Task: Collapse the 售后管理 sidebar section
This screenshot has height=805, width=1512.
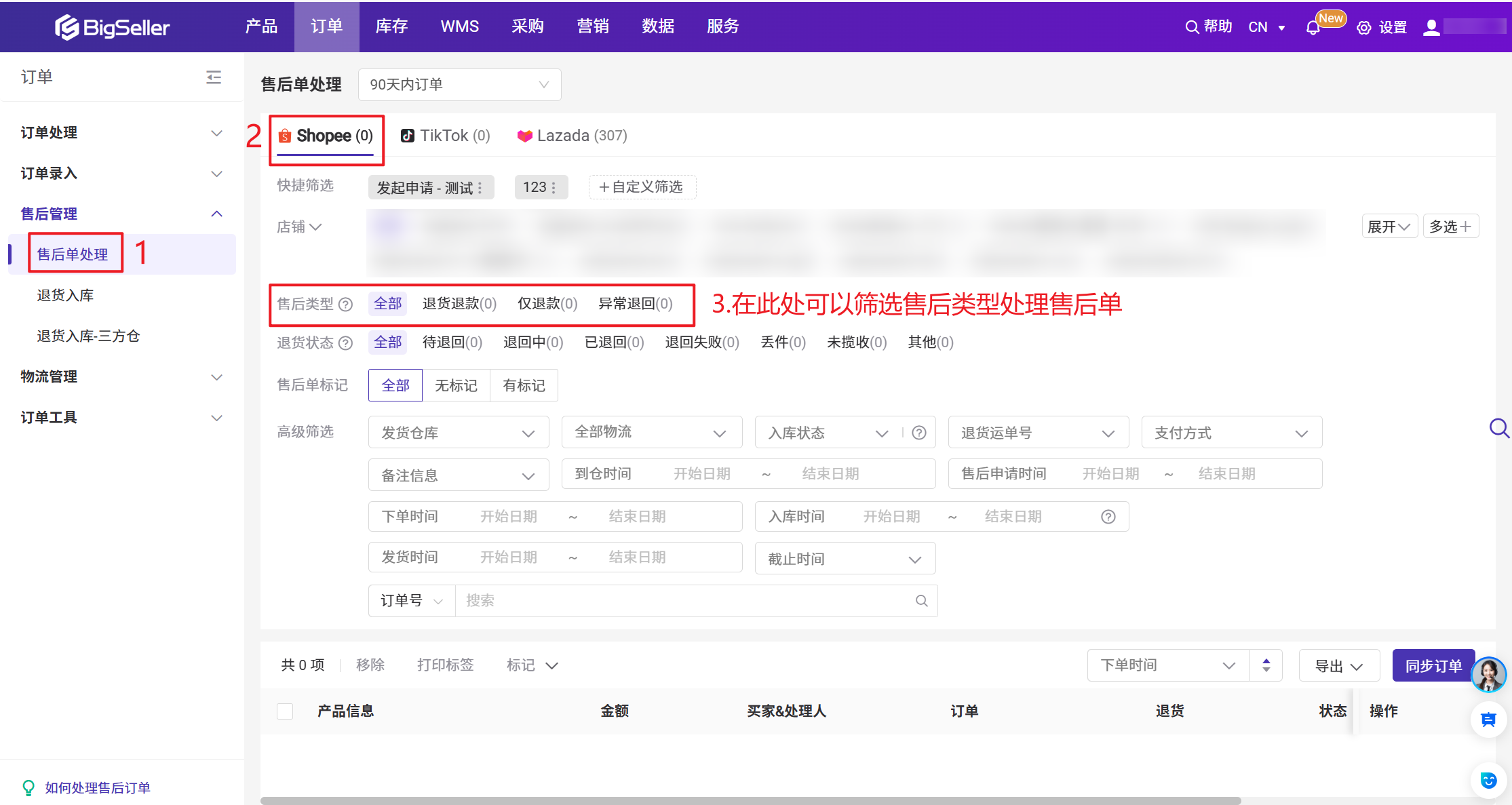Action: pos(121,214)
